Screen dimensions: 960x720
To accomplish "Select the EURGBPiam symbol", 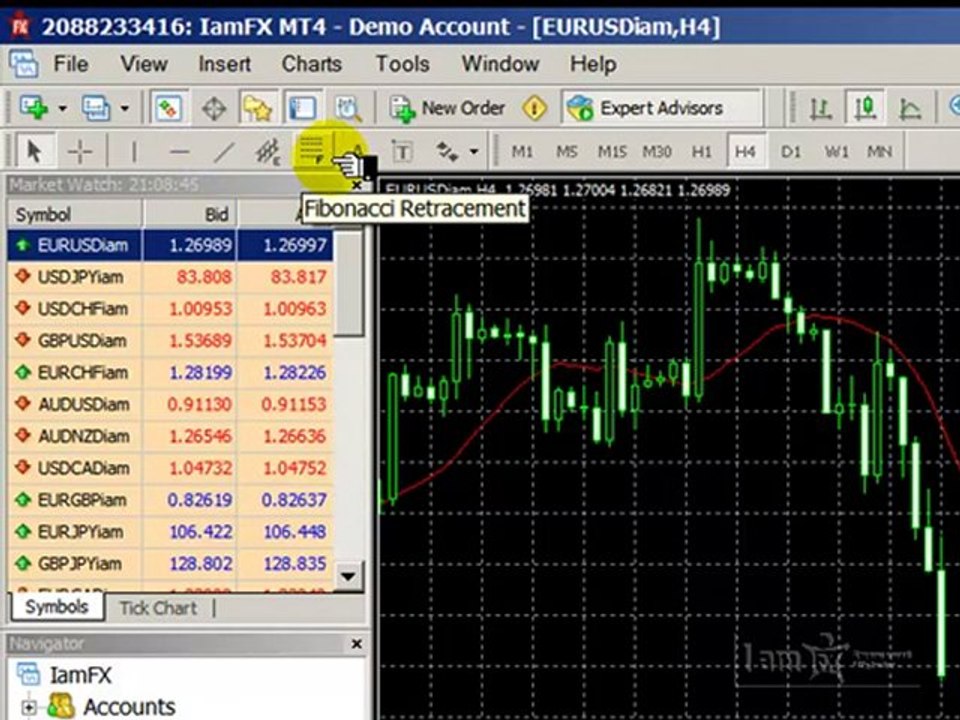I will 82,500.
